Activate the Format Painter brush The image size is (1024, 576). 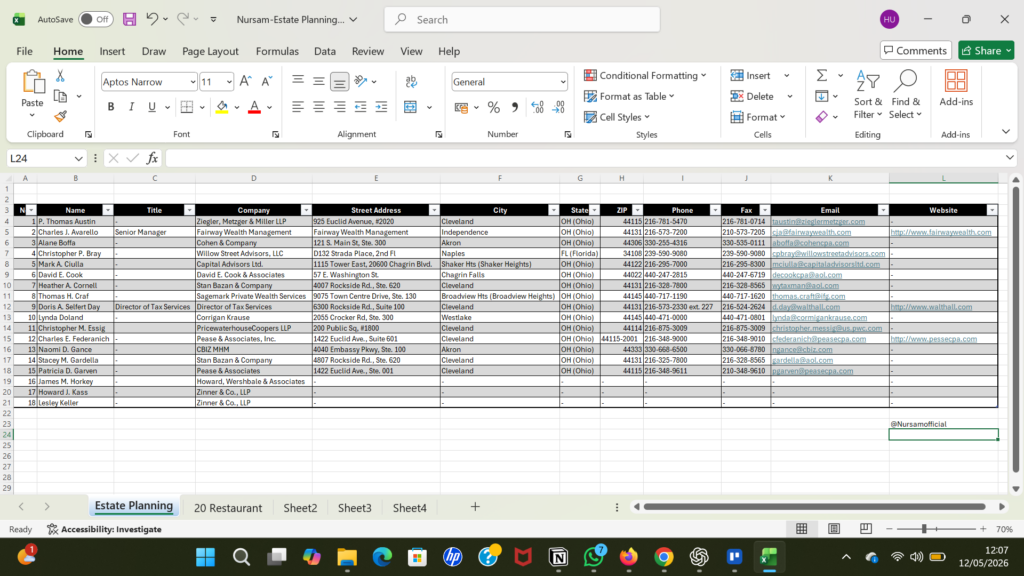[60, 116]
